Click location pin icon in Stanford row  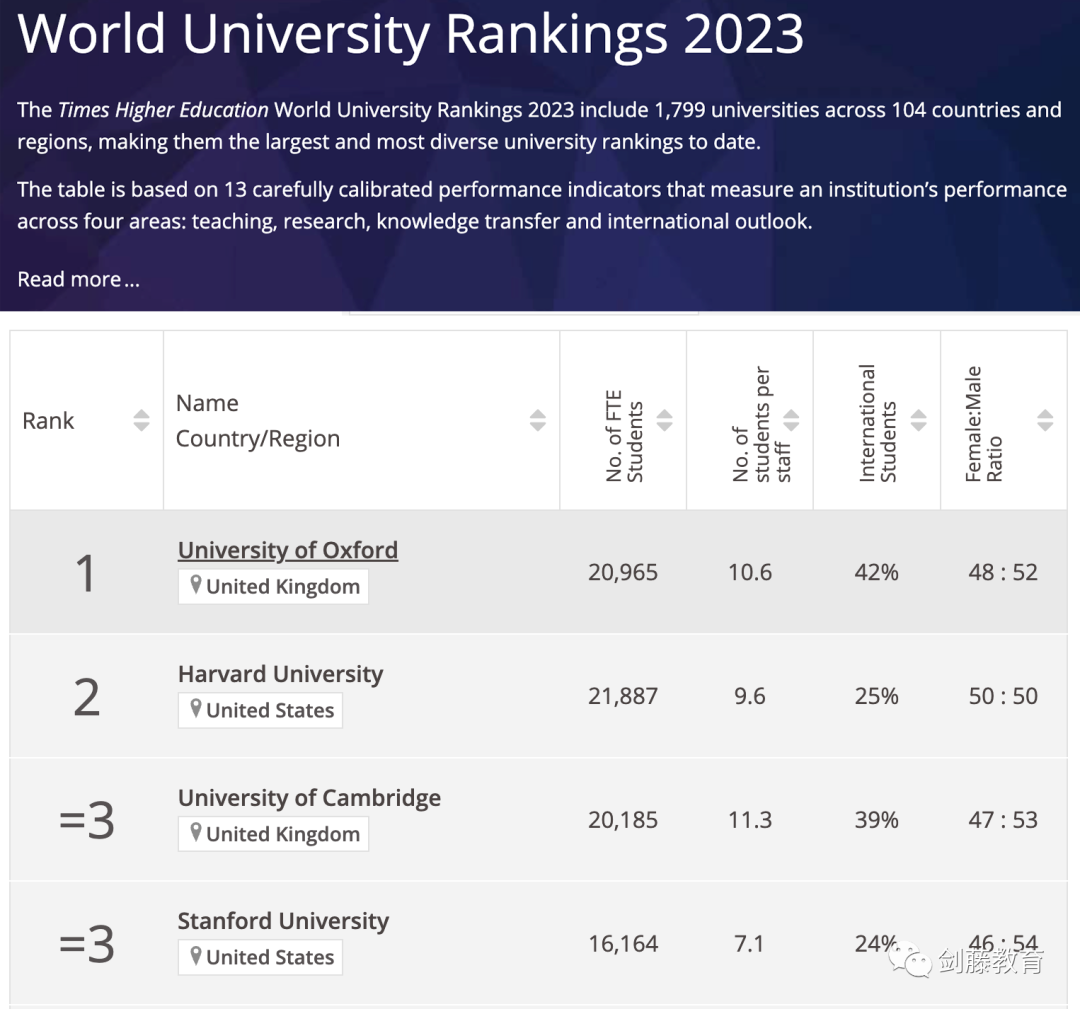pos(196,956)
